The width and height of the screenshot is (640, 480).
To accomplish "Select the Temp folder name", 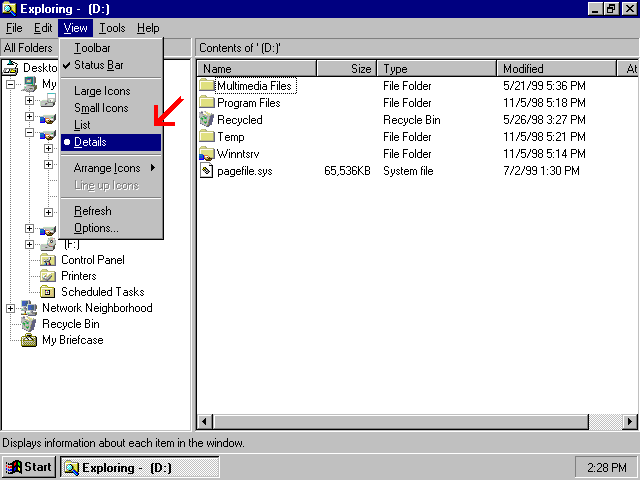I will pos(231,137).
